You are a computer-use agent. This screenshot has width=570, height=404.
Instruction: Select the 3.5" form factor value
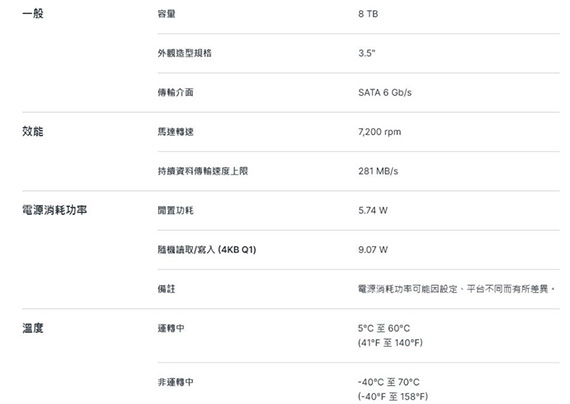tap(366, 53)
